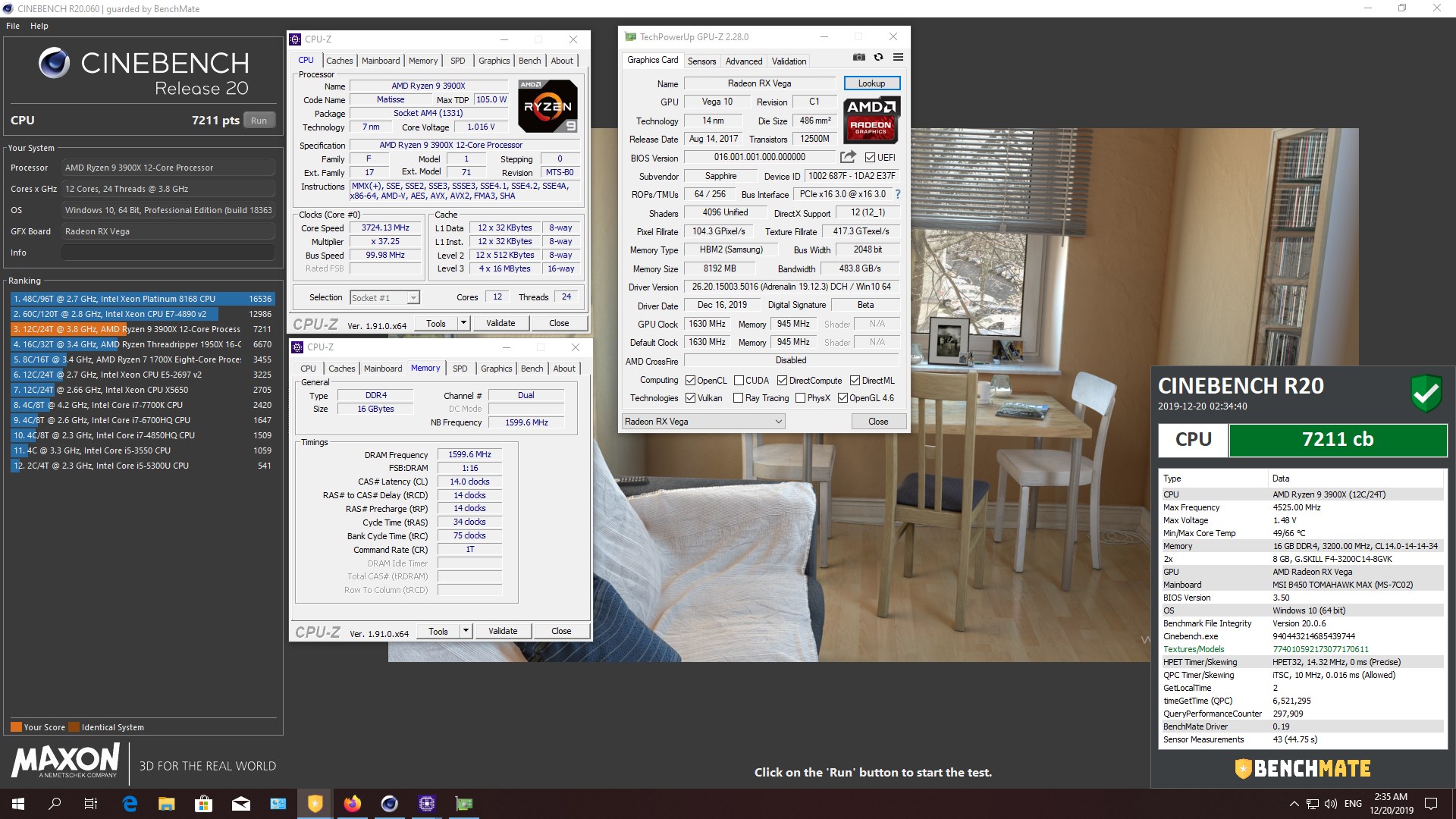Viewport: 1456px width, 819px height.
Task: Open Task View on the taskbar
Action: pyautogui.click(x=91, y=804)
